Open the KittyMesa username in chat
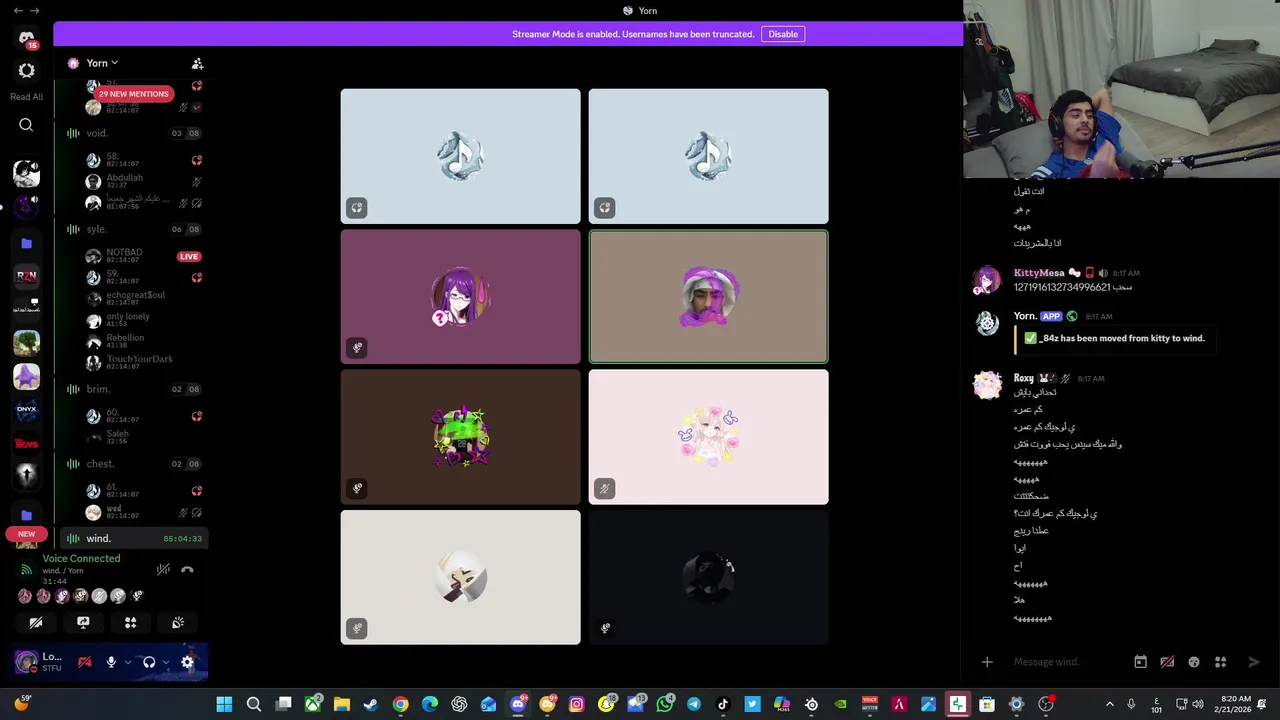This screenshot has height=720, width=1280. click(x=1039, y=273)
